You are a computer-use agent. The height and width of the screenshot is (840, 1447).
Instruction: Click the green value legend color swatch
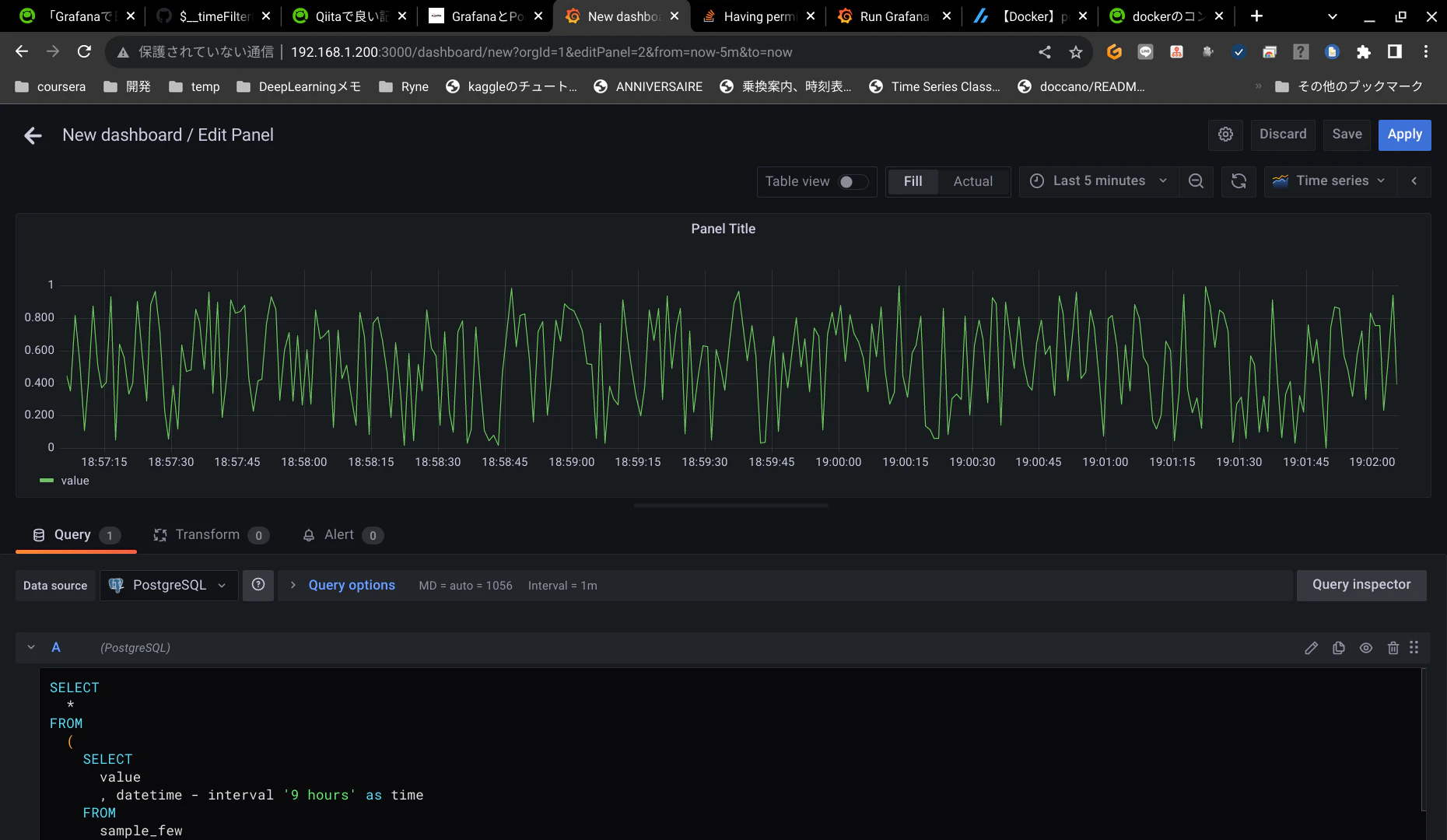click(47, 481)
